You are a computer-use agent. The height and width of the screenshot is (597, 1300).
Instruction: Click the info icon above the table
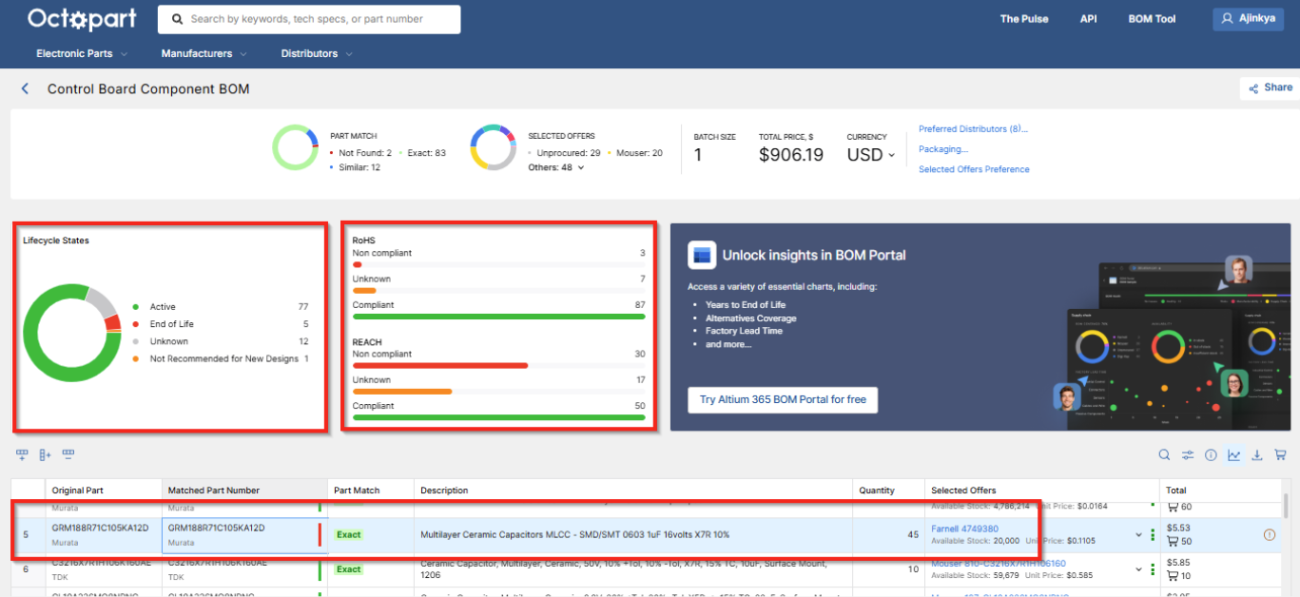click(1211, 455)
